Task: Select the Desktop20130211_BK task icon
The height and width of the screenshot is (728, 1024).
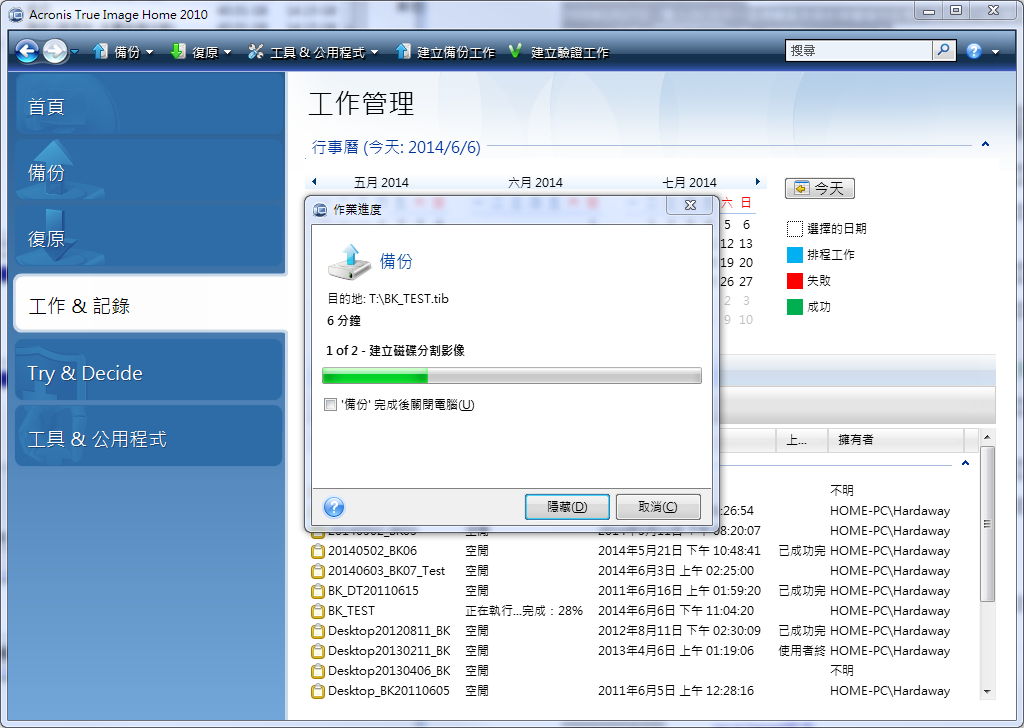Action: pos(318,651)
